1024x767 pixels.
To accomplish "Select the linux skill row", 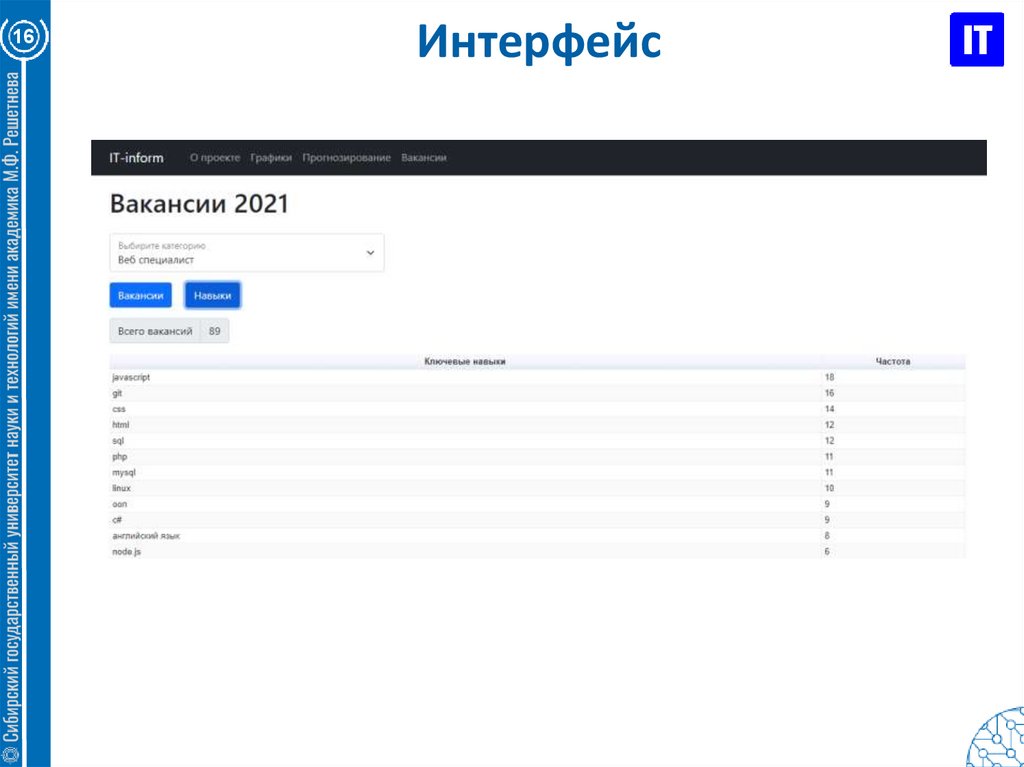I will click(537, 488).
